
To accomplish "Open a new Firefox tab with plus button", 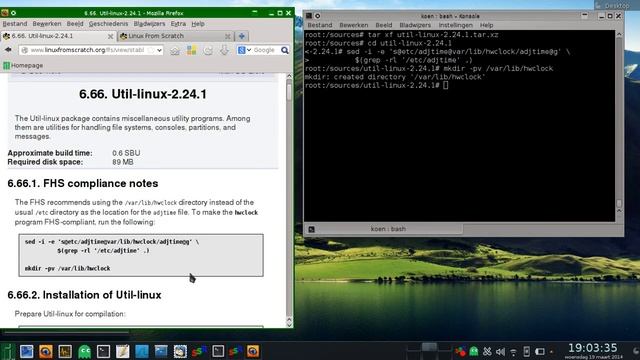I will (242, 36).
